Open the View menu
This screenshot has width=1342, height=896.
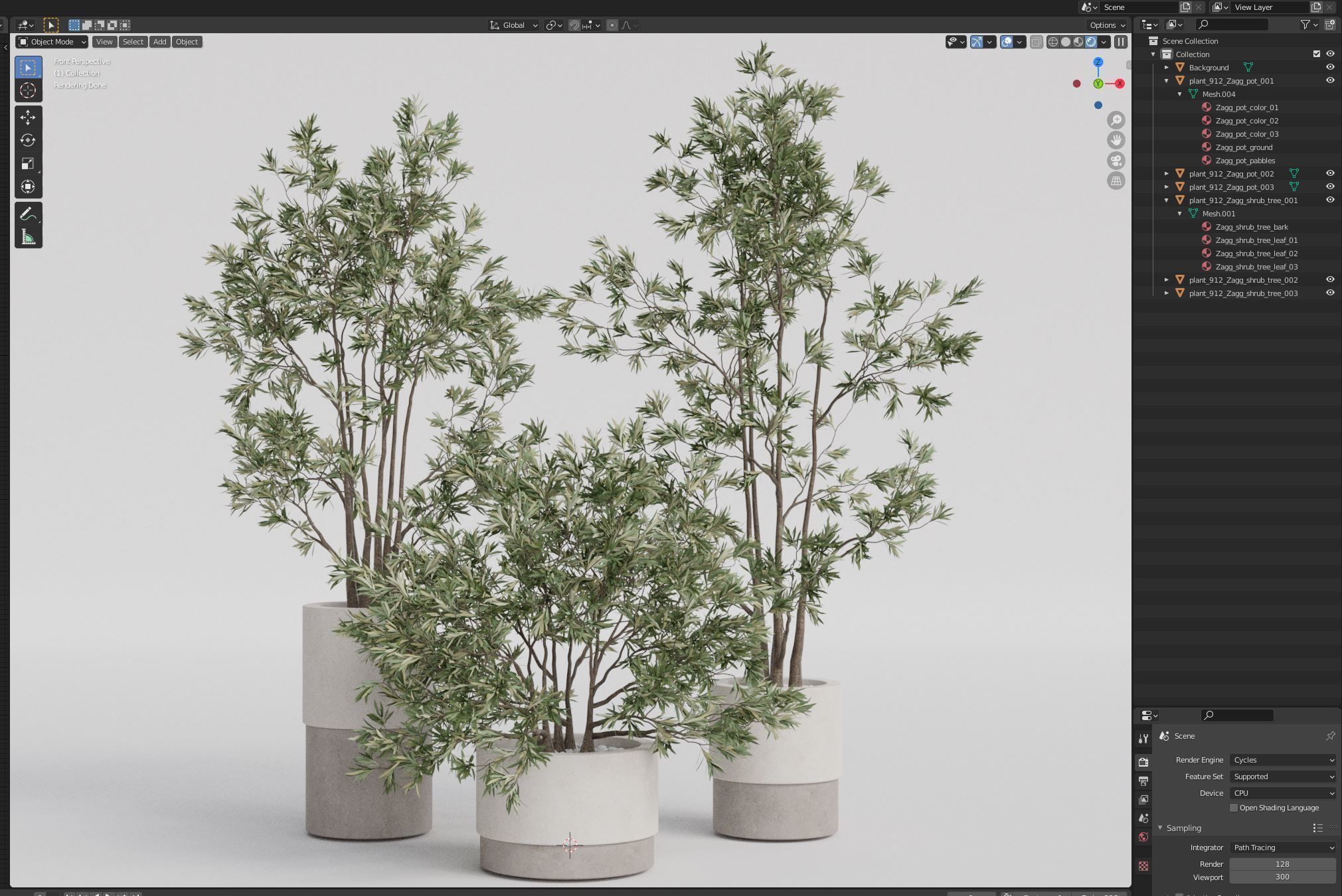[x=104, y=42]
